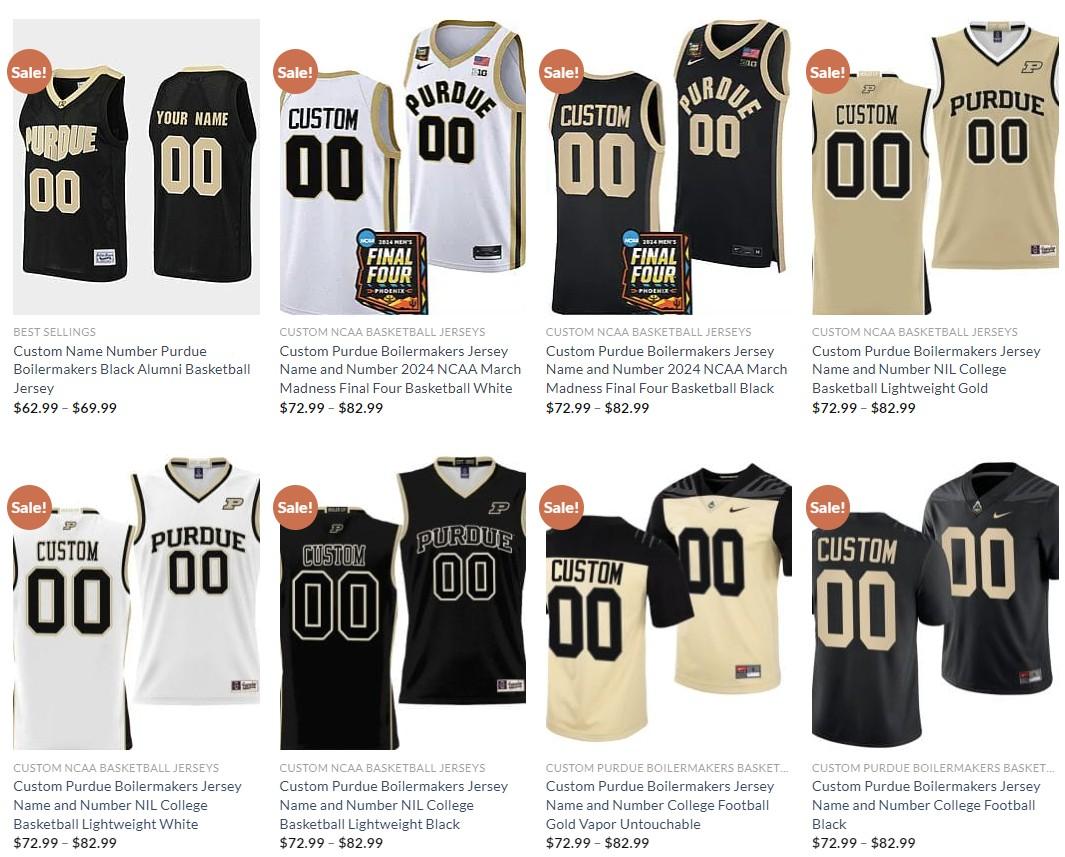Open the Gold Vapor Untouchable football jersey image
Screen dimensions: 1065x857
pos(669,602)
